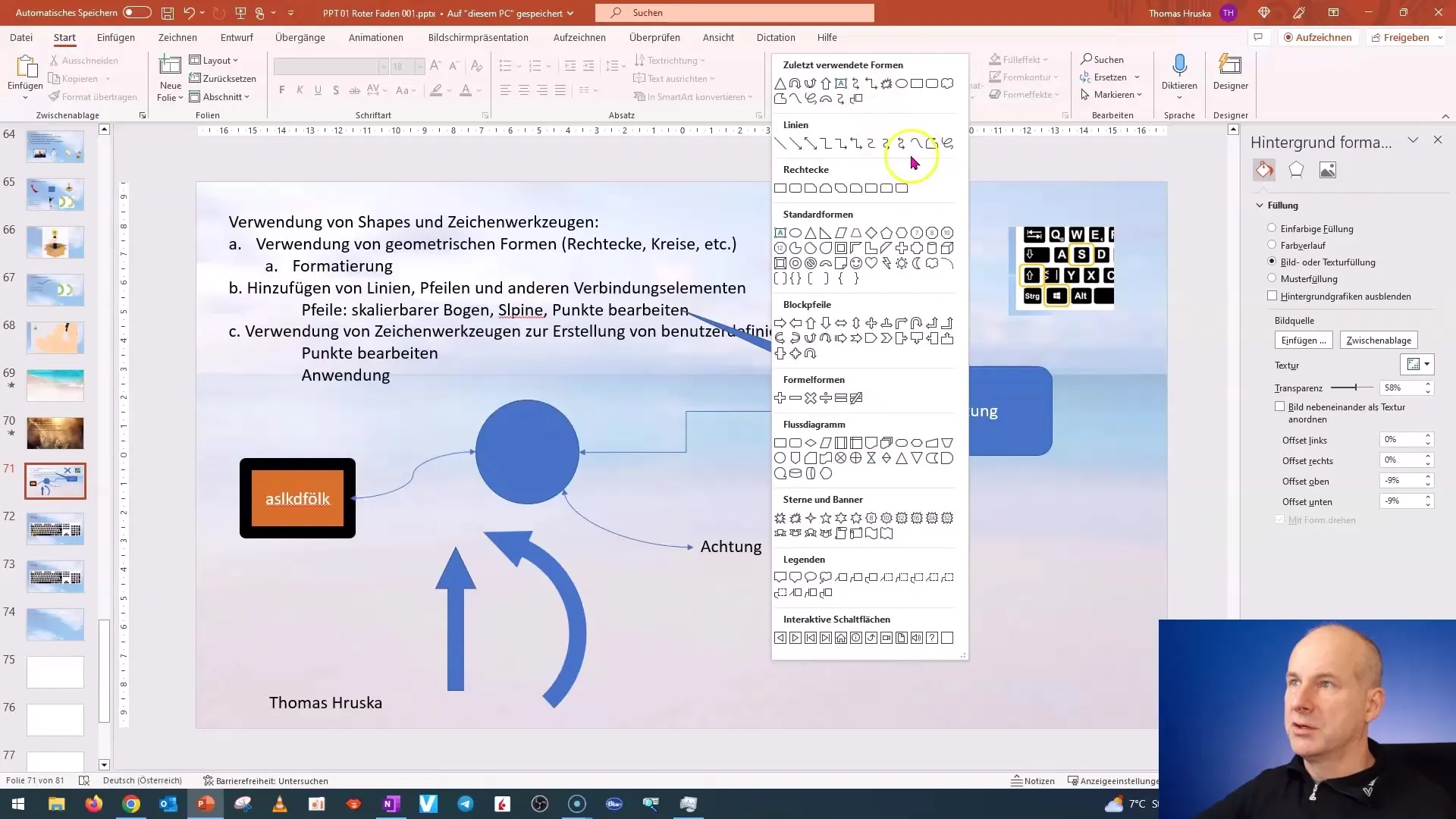Expand the Füllung section in format panel

(1260, 205)
